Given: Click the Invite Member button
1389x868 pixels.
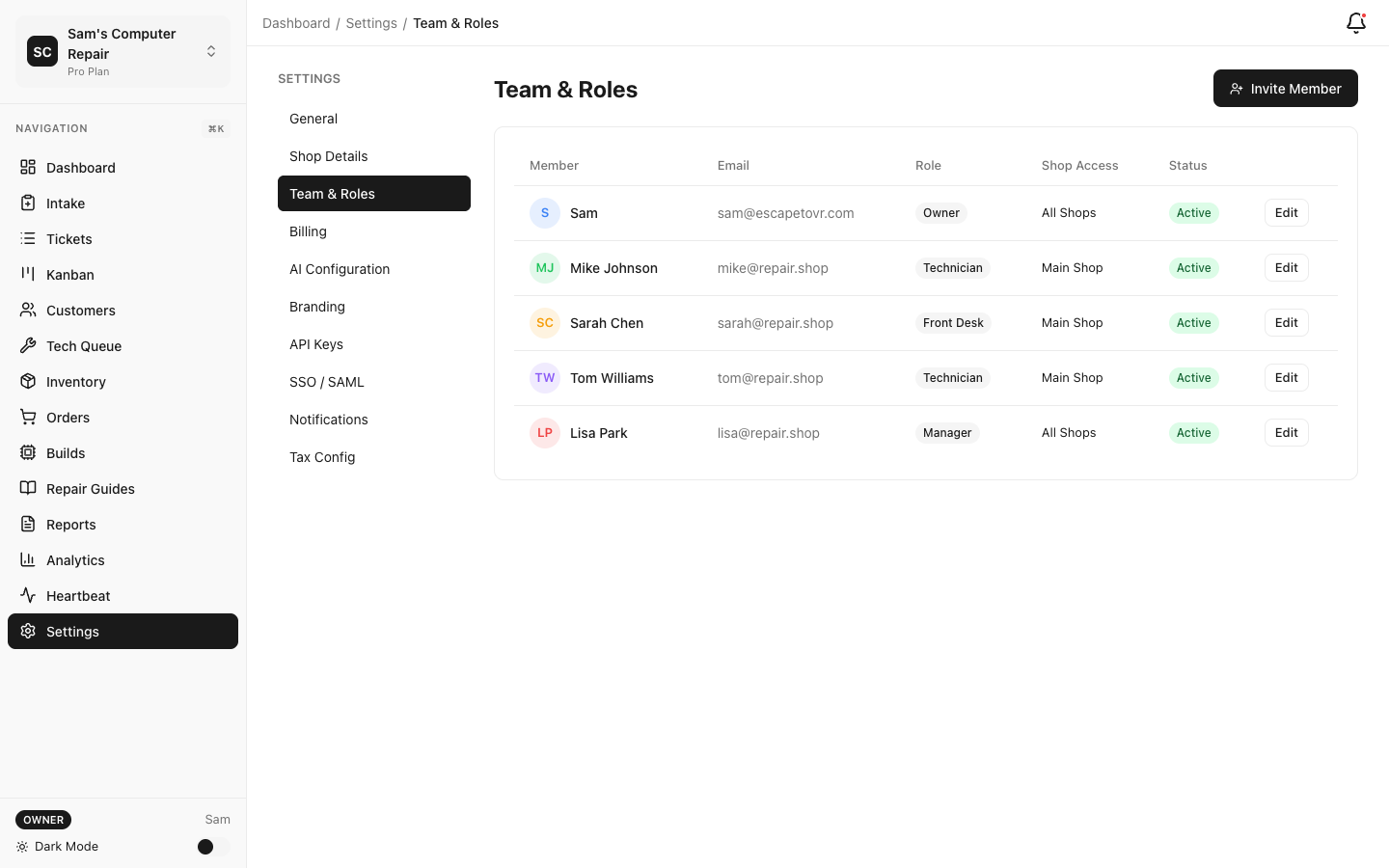Looking at the screenshot, I should (x=1286, y=88).
